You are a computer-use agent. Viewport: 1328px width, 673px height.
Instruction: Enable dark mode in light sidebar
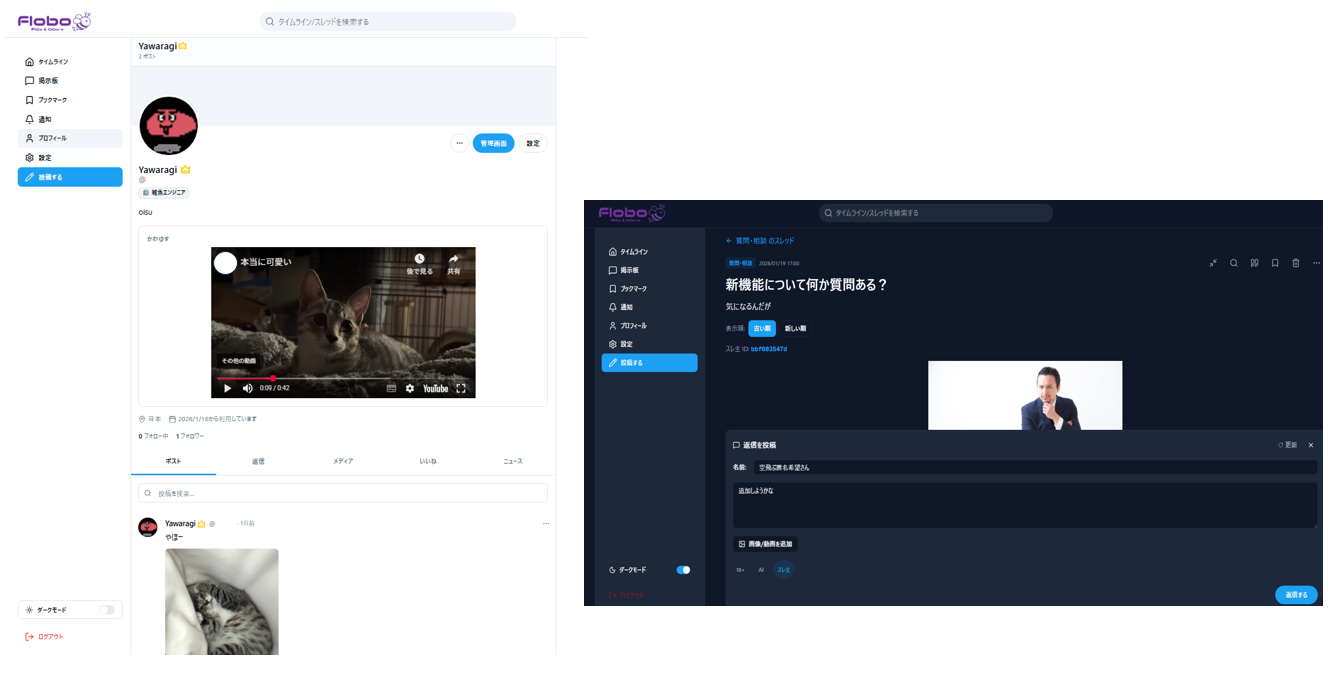click(x=107, y=610)
